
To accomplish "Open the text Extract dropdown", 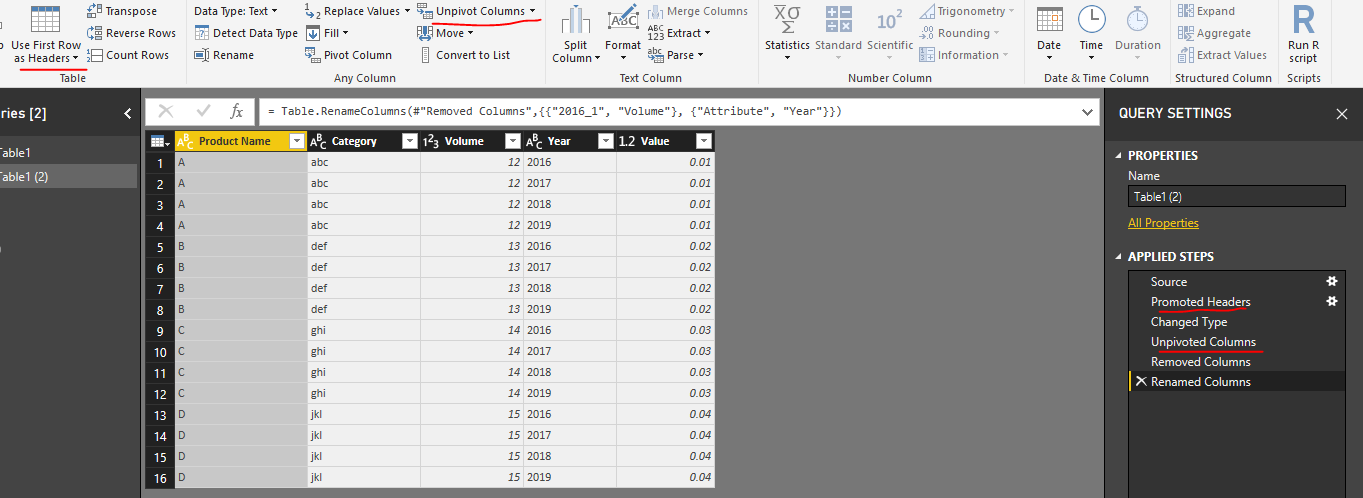I will pos(679,33).
